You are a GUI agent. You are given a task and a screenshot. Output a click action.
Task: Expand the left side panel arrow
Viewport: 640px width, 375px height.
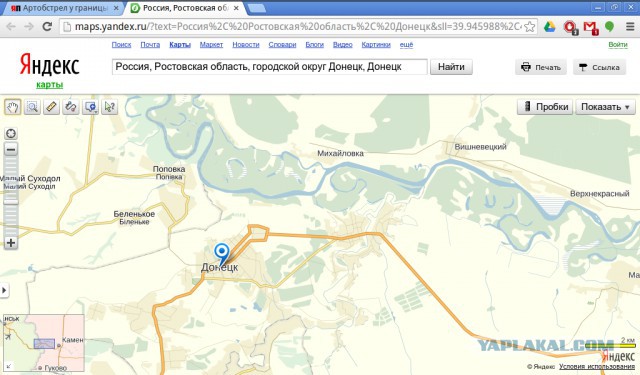[x=4, y=291]
